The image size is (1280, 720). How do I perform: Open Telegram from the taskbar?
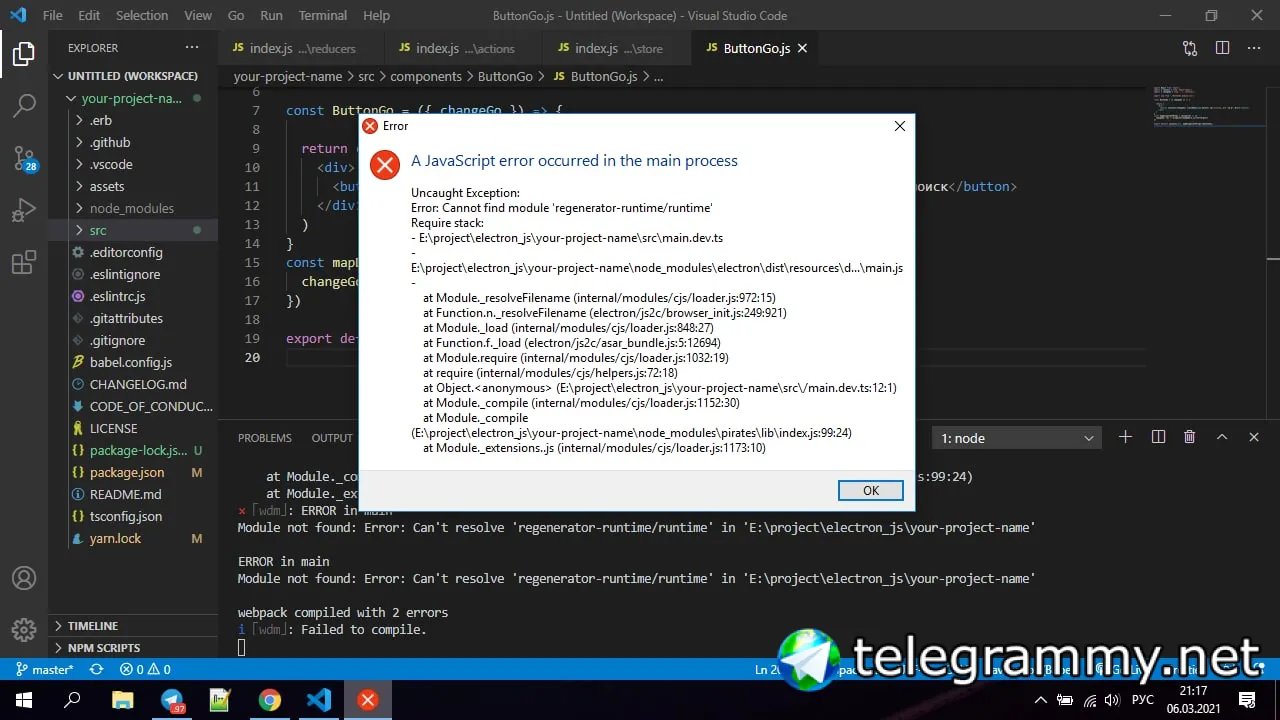coord(172,700)
